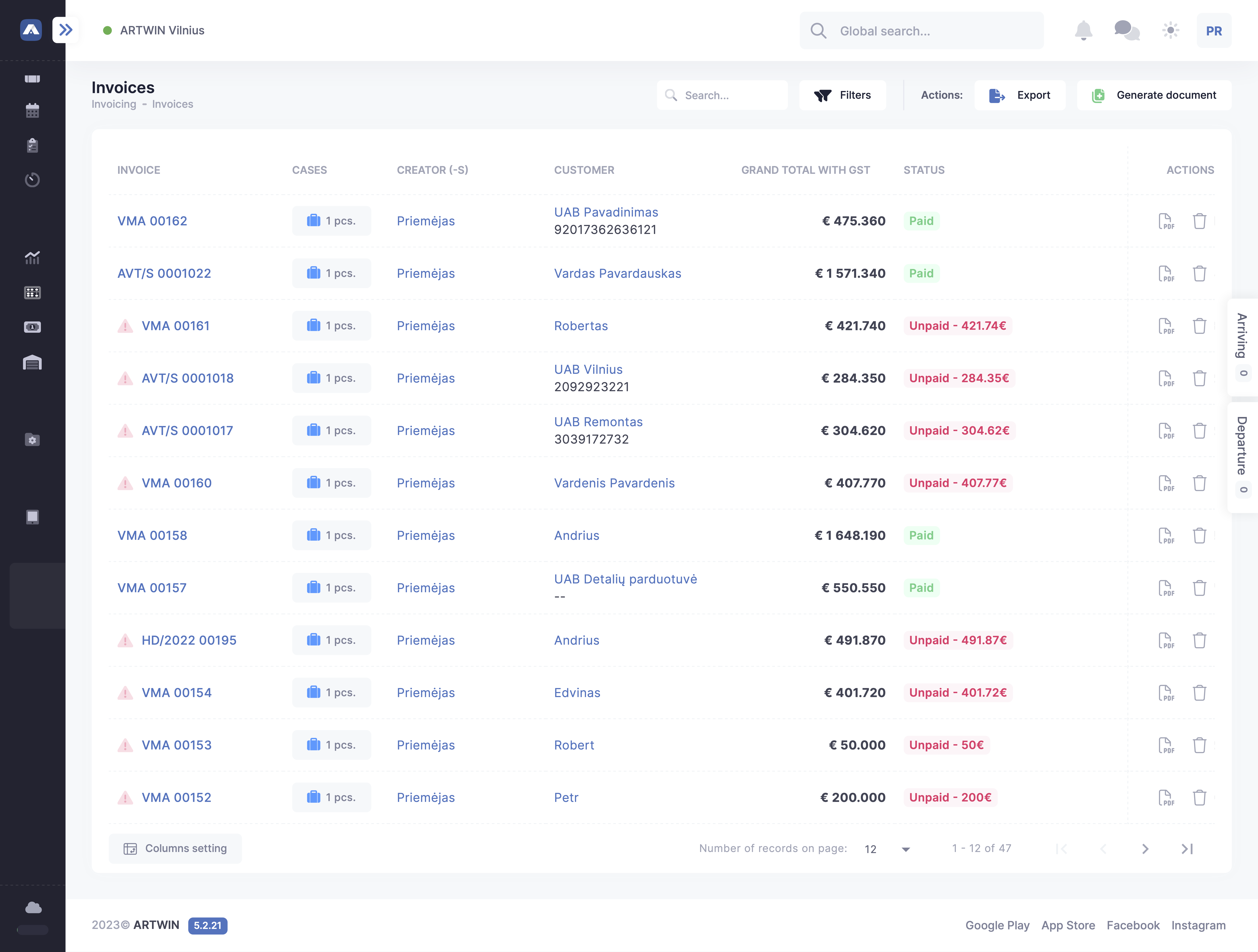Open the Instagram footer link
1258x952 pixels.
click(x=1198, y=925)
